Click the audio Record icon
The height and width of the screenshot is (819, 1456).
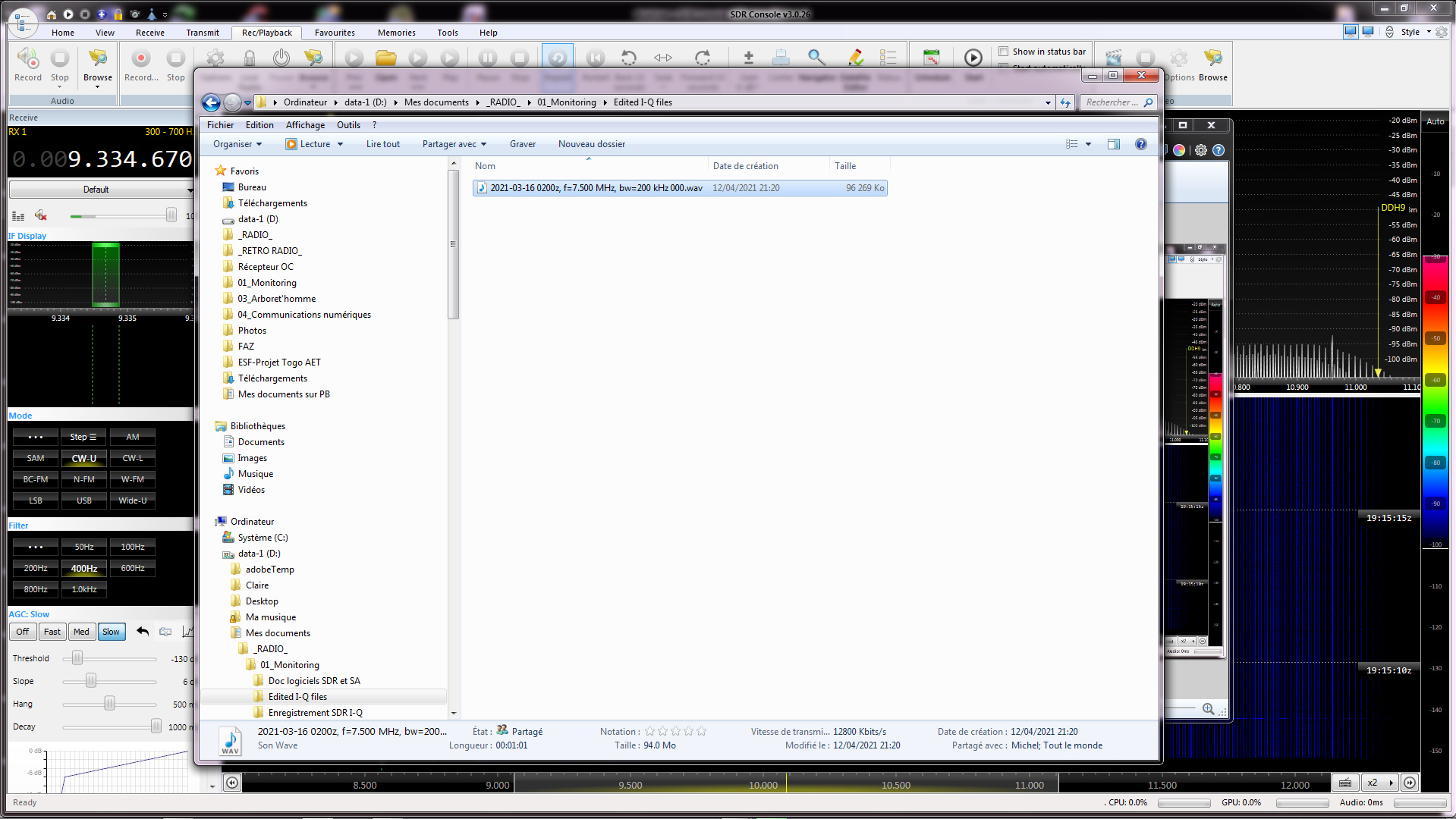tap(28, 59)
